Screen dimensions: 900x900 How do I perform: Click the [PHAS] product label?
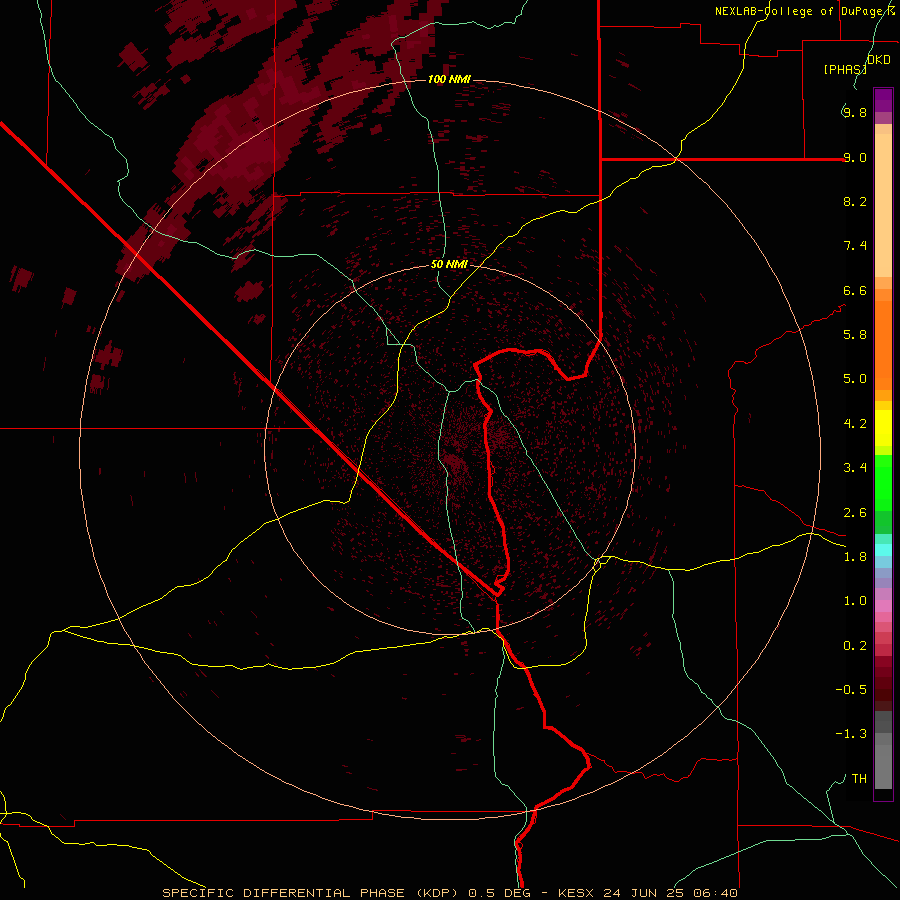pyautogui.click(x=845, y=69)
